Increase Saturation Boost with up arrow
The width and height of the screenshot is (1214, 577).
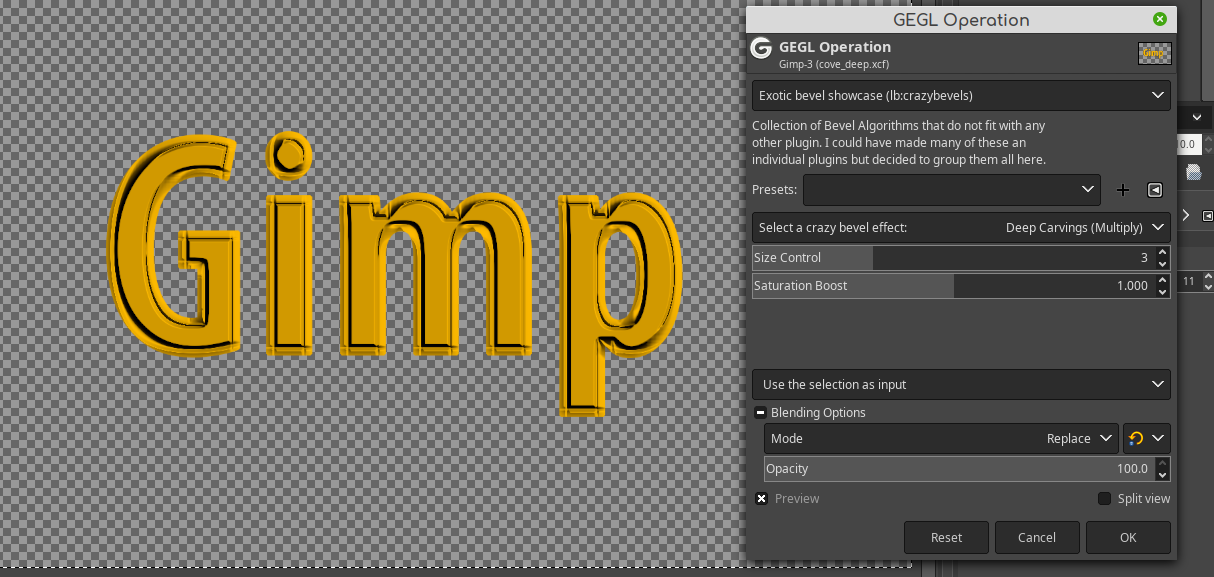1162,280
